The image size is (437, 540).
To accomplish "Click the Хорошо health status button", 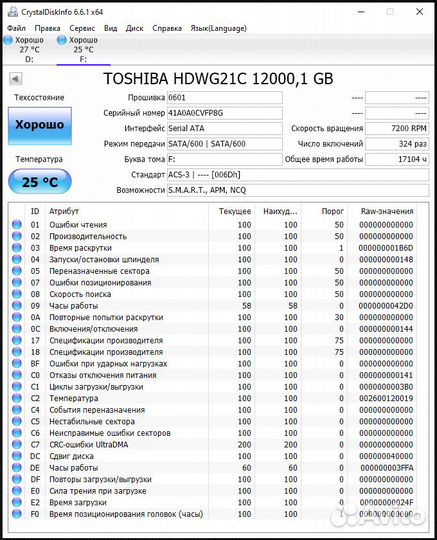I will tap(40, 126).
